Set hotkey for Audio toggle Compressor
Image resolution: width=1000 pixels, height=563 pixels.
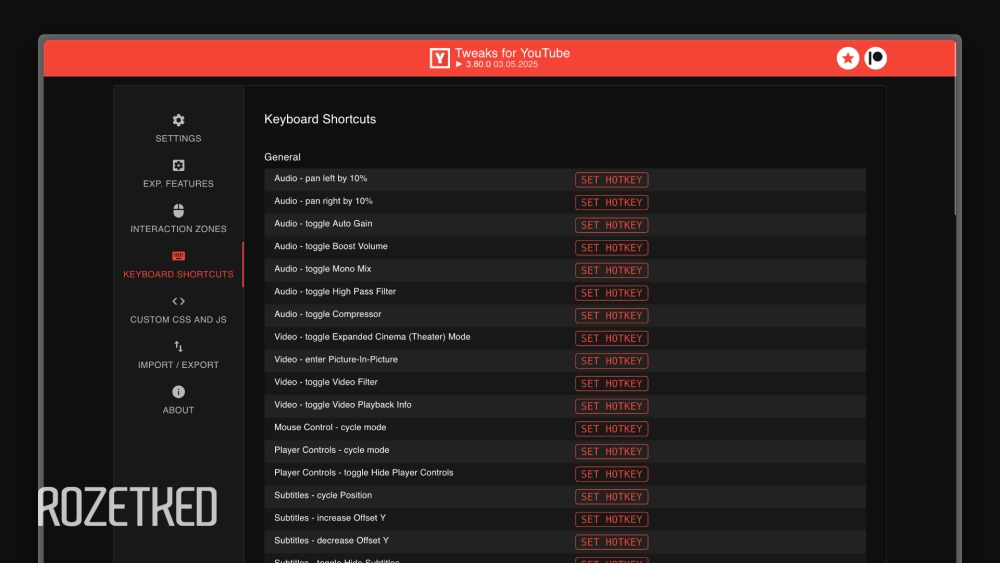point(611,316)
